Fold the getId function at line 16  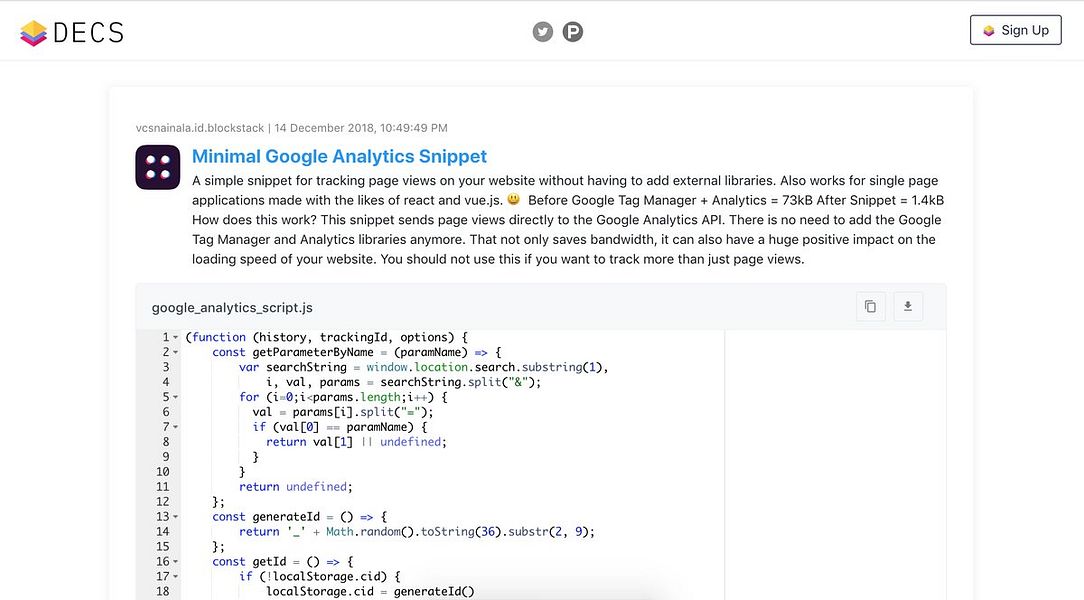176,562
